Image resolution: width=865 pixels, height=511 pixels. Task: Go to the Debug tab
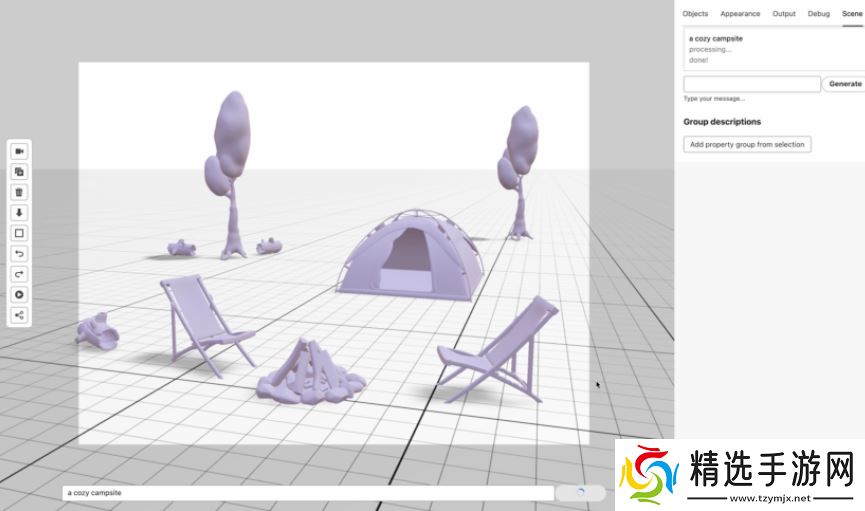(818, 14)
